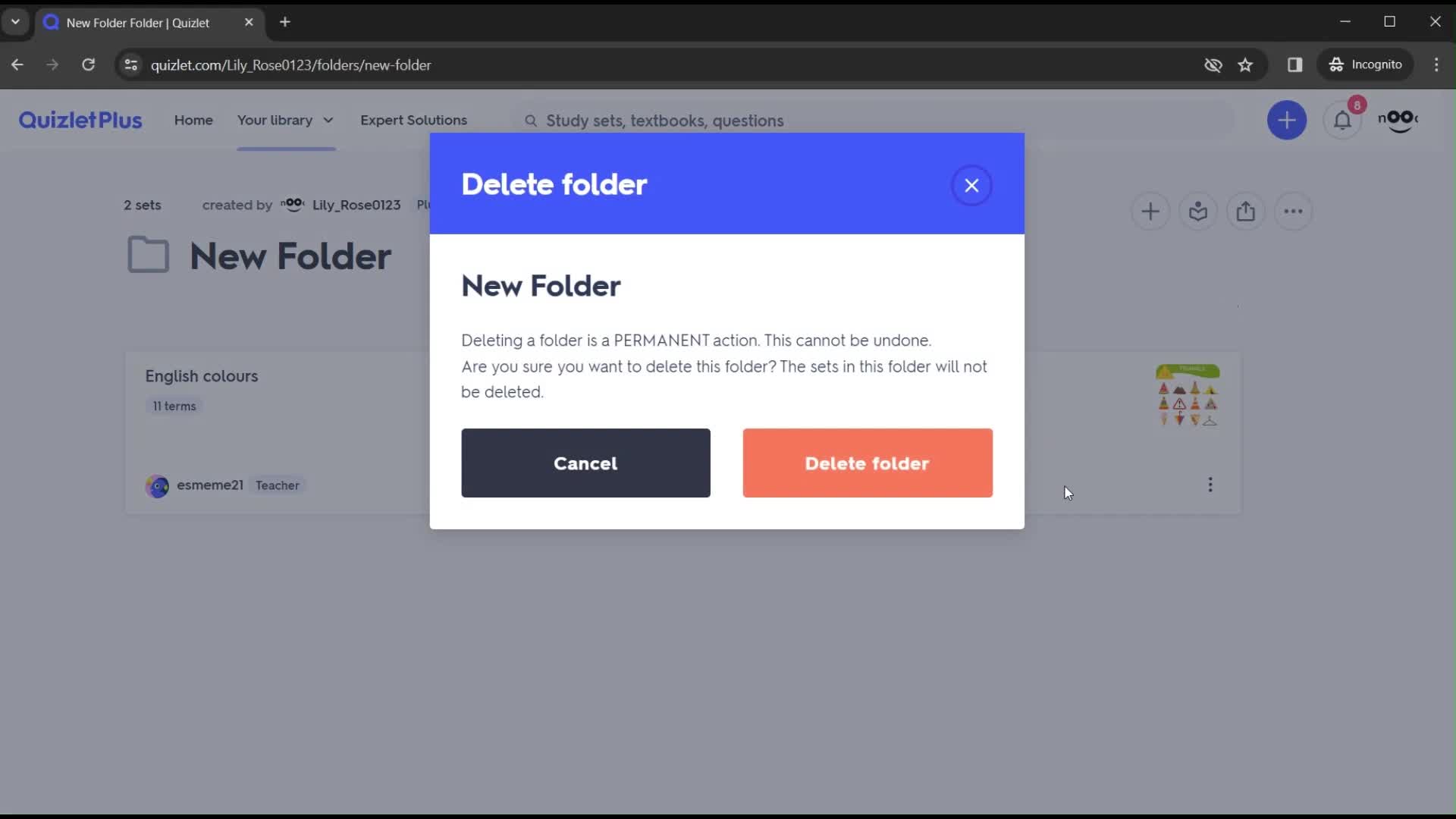The image size is (1456, 819).
Task: Click the share/export icon in toolbar
Action: pos(1247,210)
